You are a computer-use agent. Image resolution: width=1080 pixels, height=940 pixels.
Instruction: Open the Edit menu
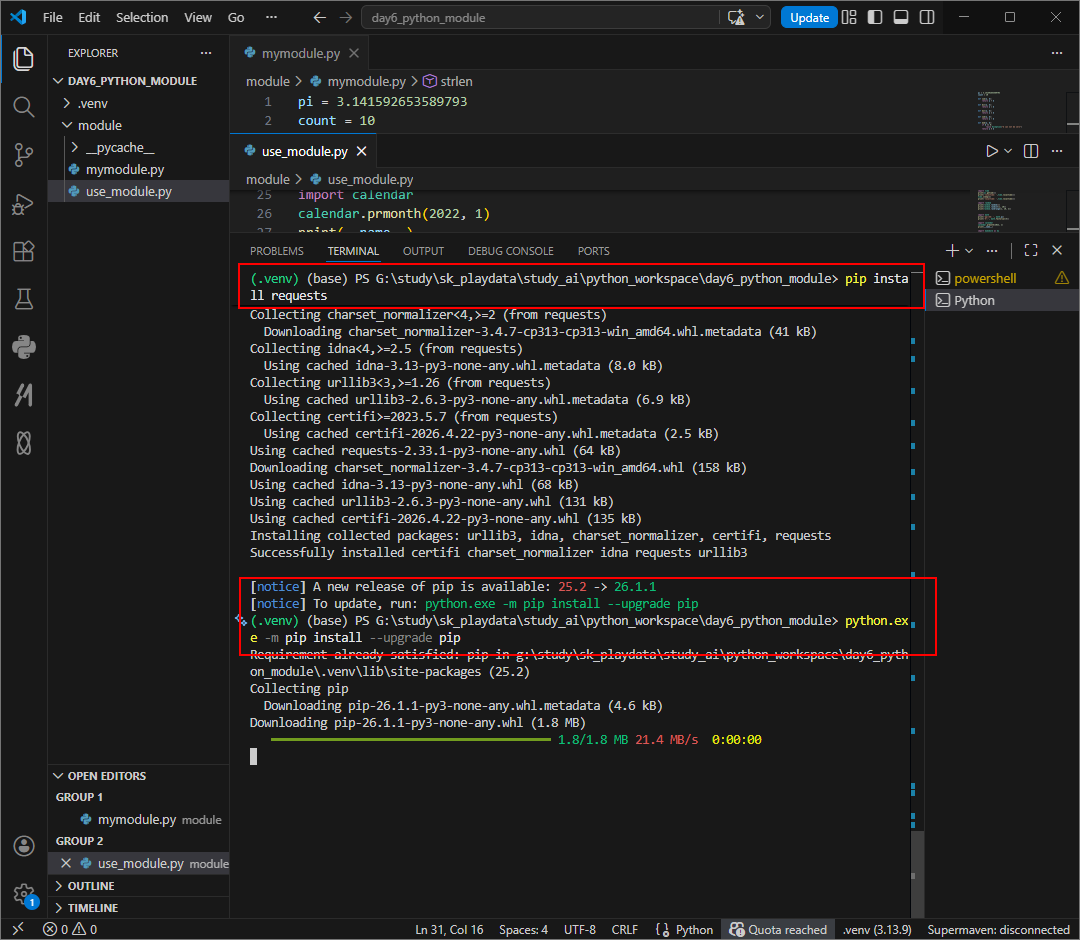click(x=89, y=18)
